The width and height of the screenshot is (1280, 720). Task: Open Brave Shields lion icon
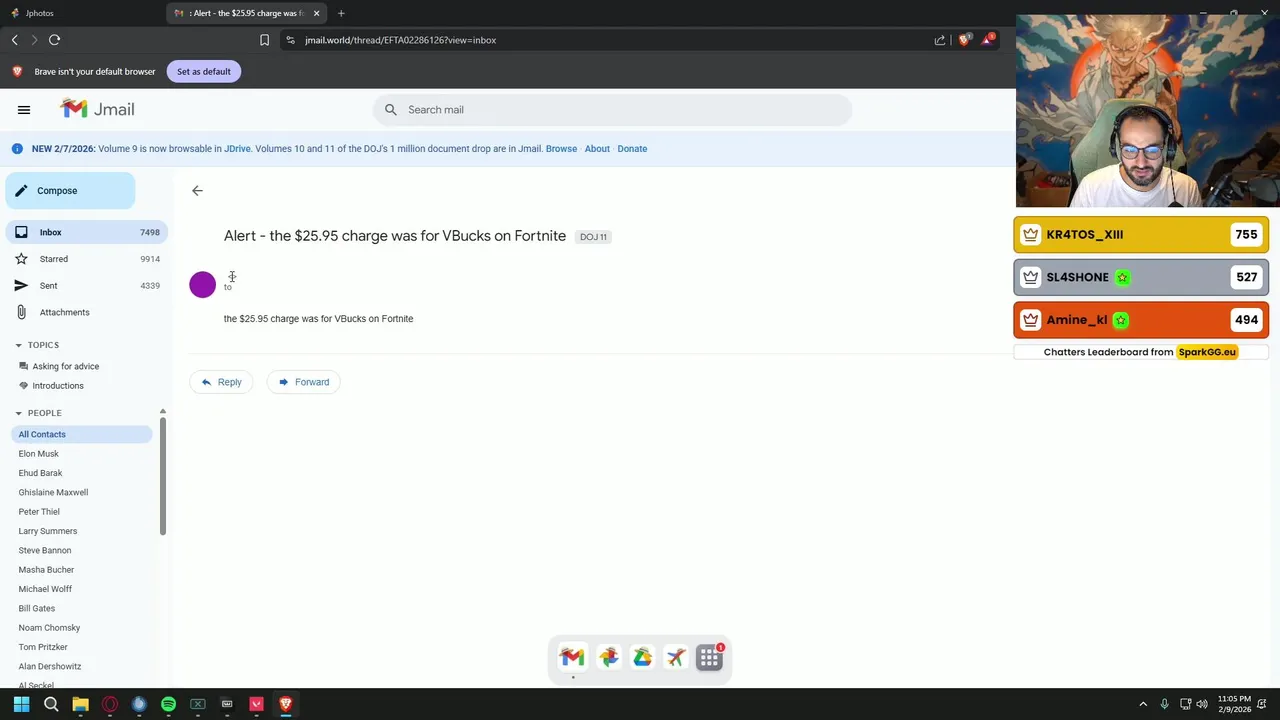pos(964,40)
